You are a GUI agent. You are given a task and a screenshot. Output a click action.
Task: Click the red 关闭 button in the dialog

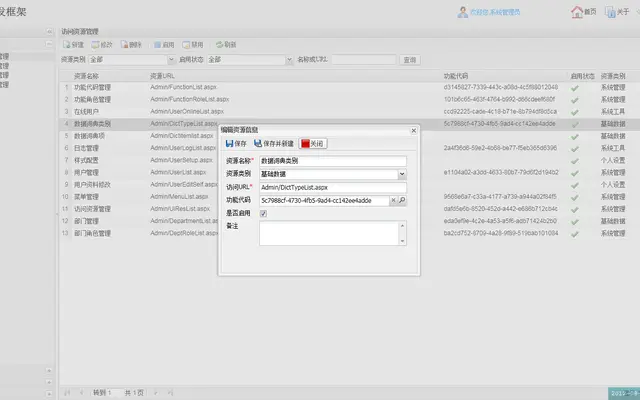(x=313, y=144)
